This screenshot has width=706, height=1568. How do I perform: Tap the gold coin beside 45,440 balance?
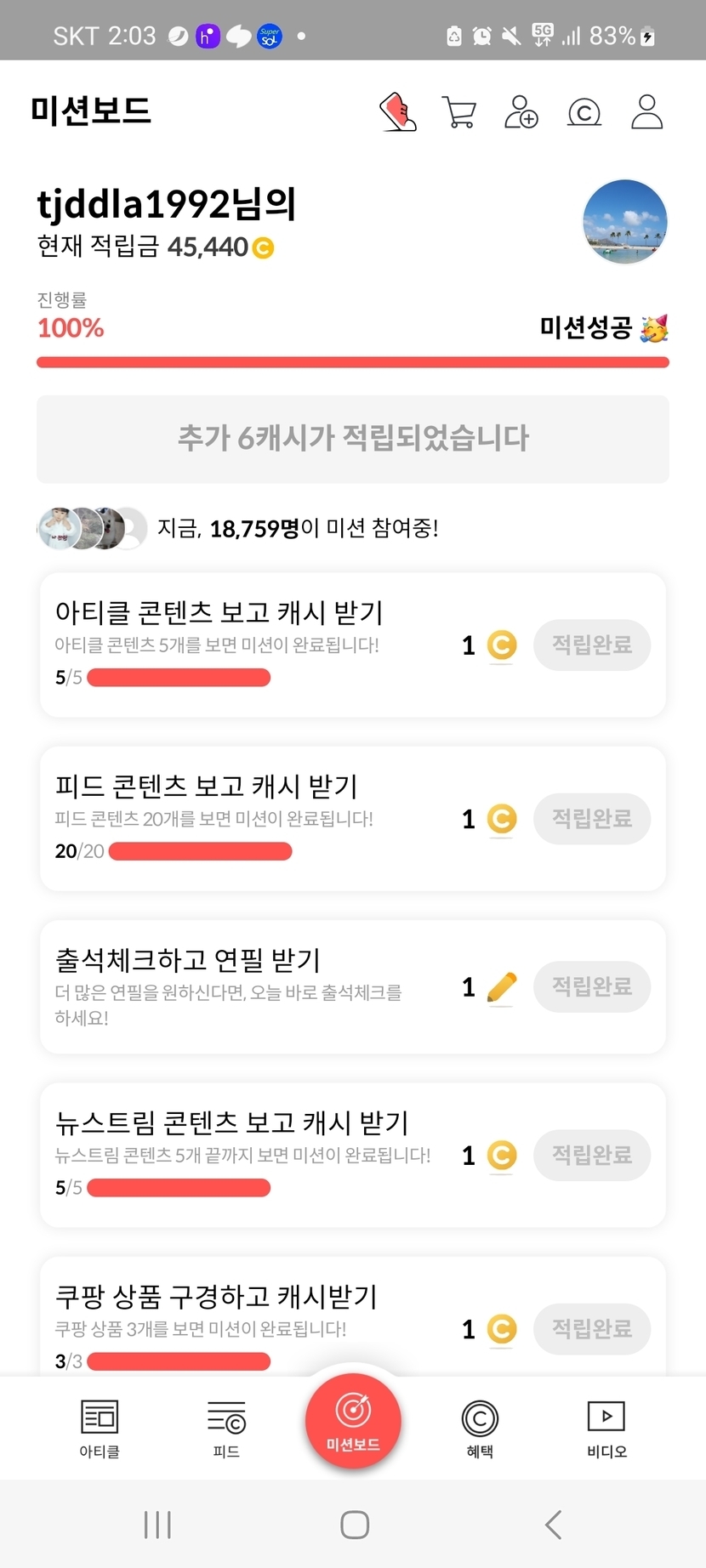pos(264,248)
